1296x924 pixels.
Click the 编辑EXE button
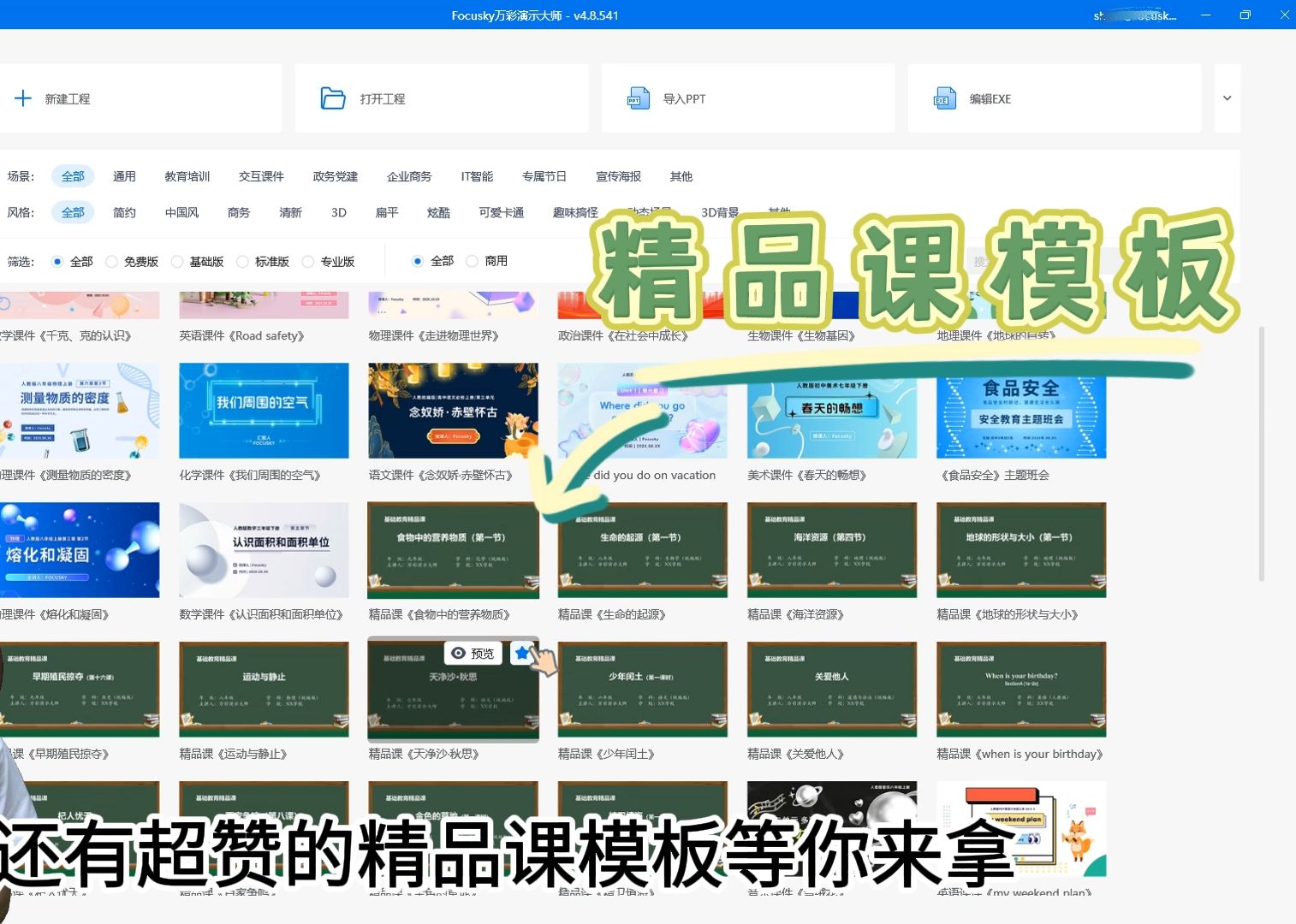pos(1055,98)
